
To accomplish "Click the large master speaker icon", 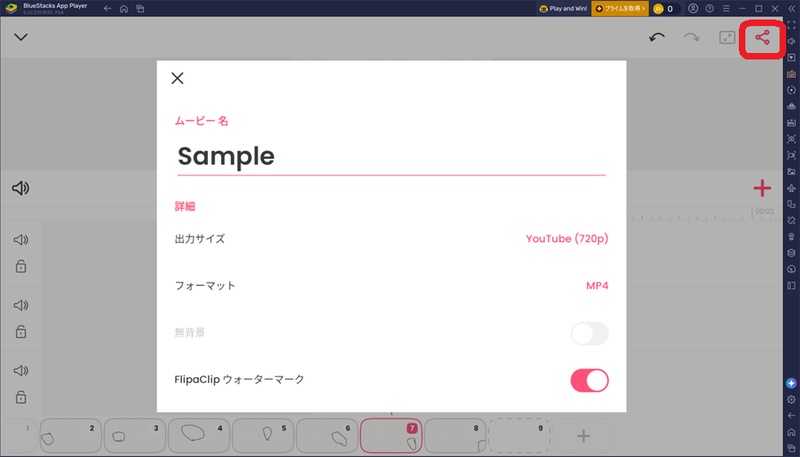I will click(21, 188).
